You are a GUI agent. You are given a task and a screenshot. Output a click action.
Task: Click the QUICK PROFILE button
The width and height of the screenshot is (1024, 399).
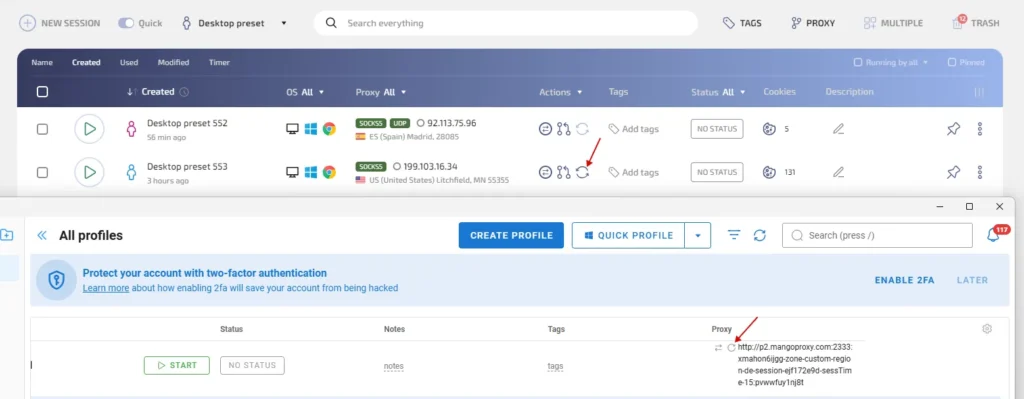pyautogui.click(x=628, y=236)
